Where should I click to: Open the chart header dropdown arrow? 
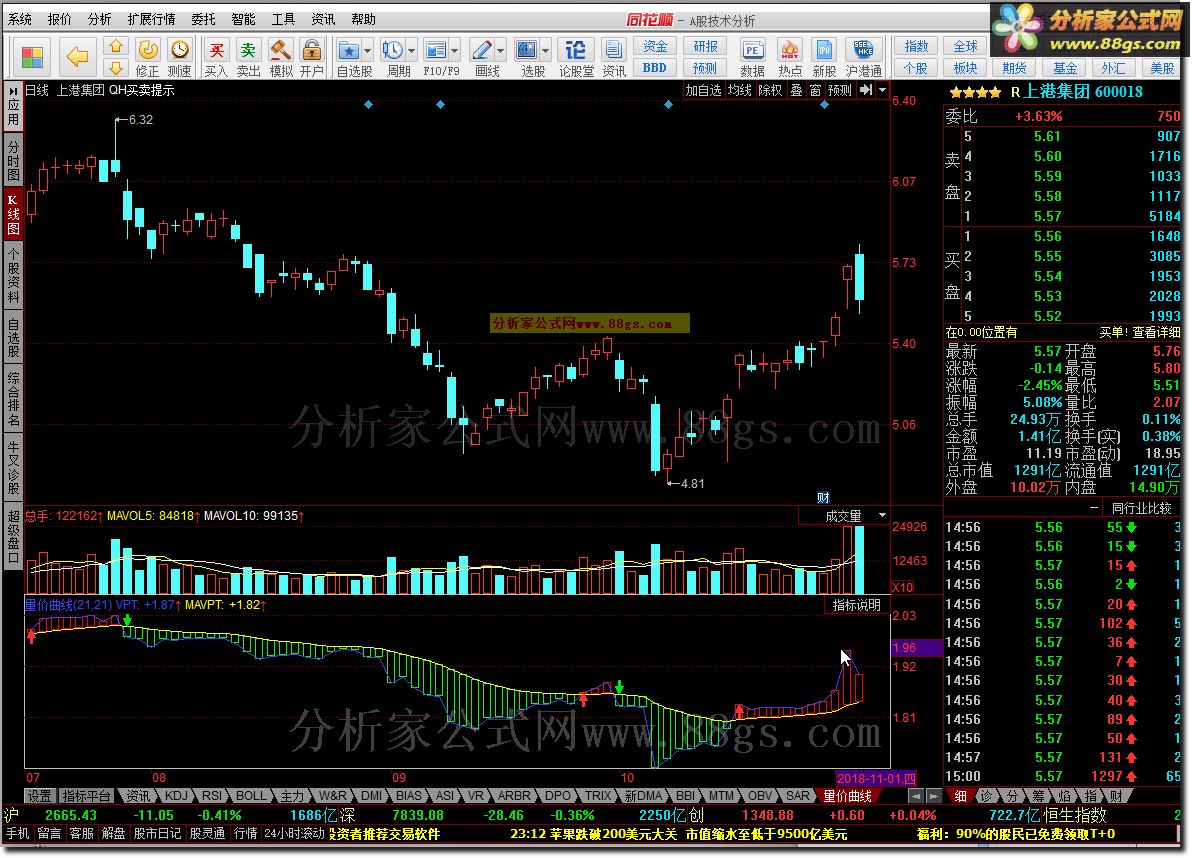pyautogui.click(x=883, y=90)
